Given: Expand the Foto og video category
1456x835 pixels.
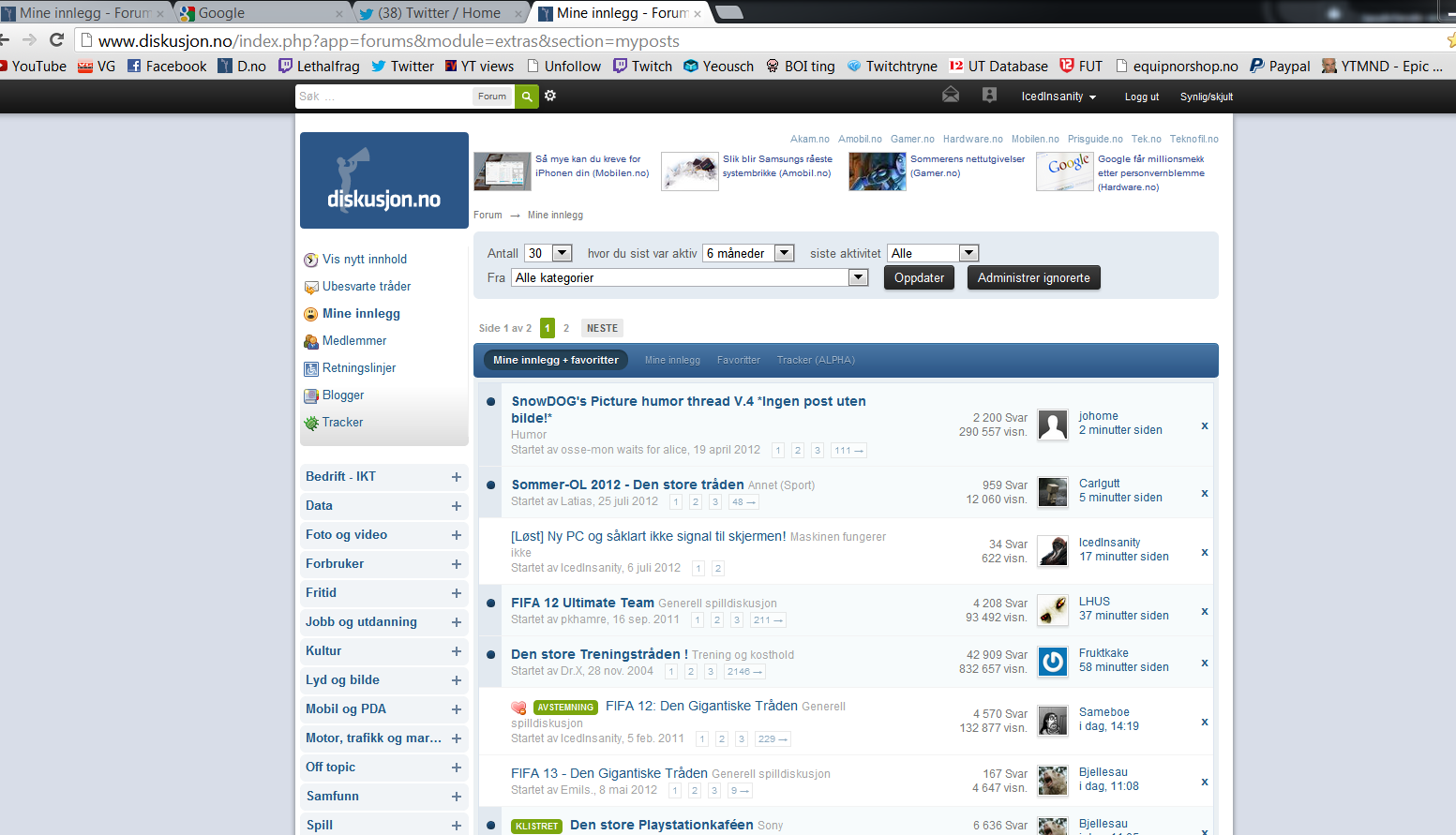Looking at the screenshot, I should click(457, 535).
